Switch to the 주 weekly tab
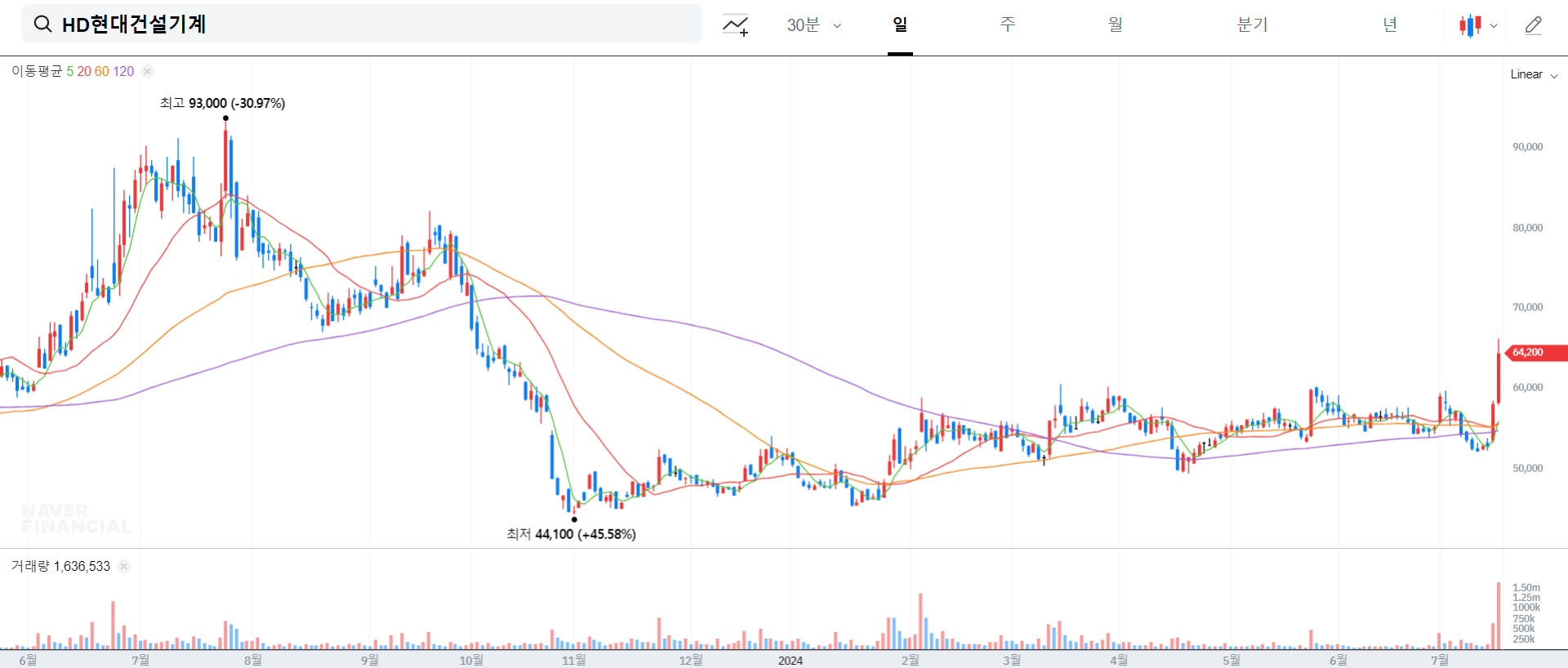The height and width of the screenshot is (668, 1568). (x=1008, y=25)
